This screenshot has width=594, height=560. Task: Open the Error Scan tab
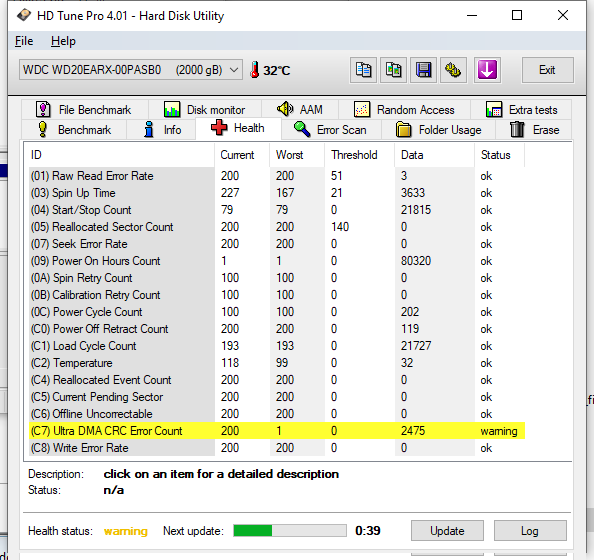coord(331,130)
